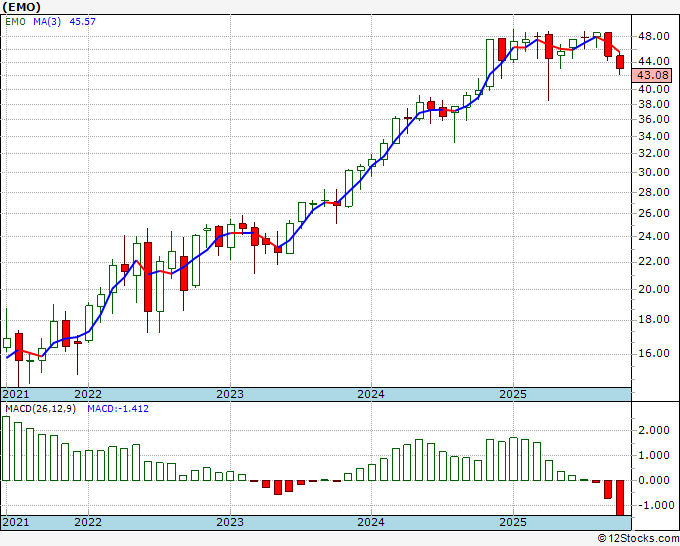Click the latest red candlestick near 43
Screen dimensions: 680x546
(620, 62)
